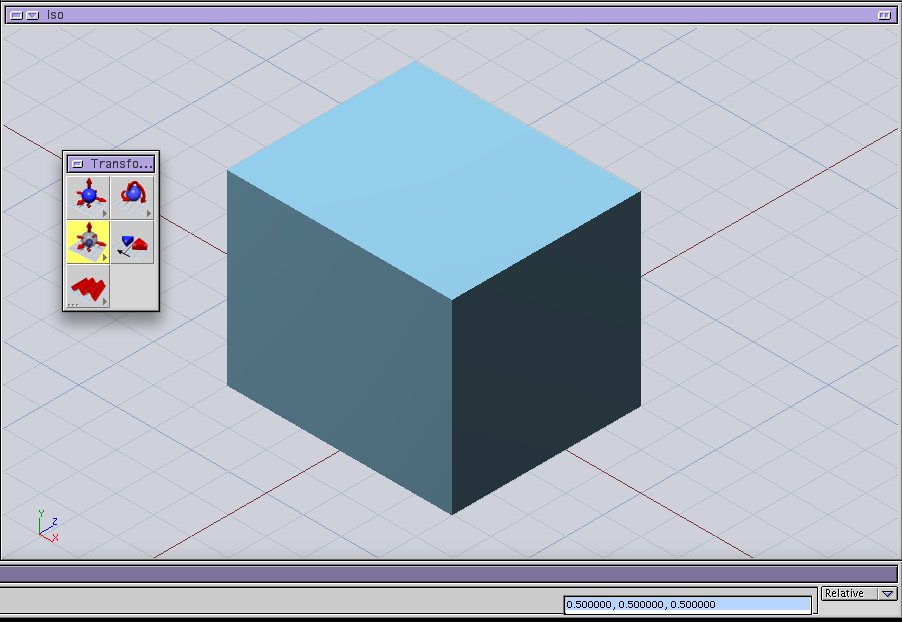Click the XYZ axis orientation indicator
The image size is (902, 622).
tap(47, 527)
